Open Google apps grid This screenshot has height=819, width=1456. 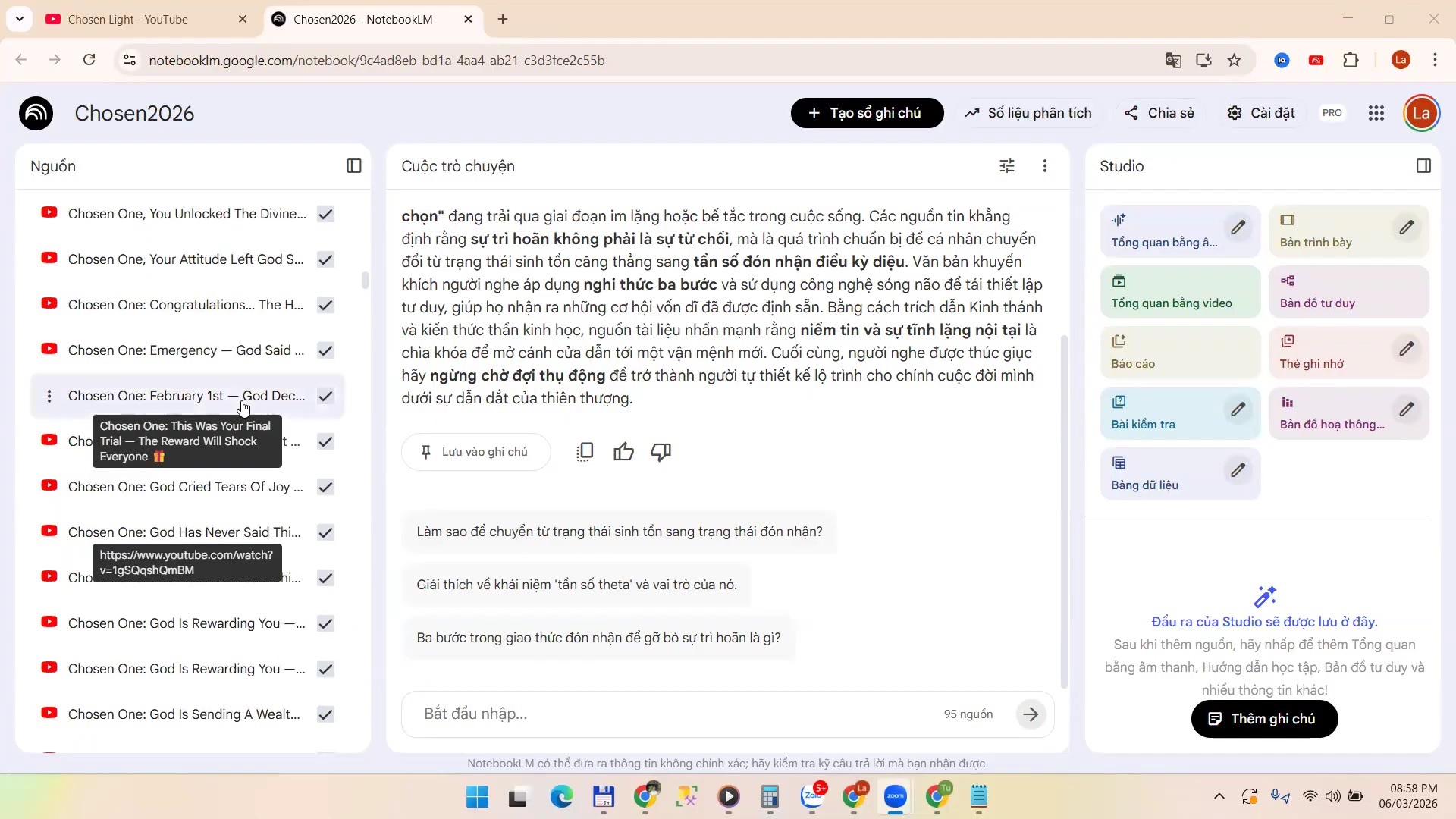[1376, 113]
